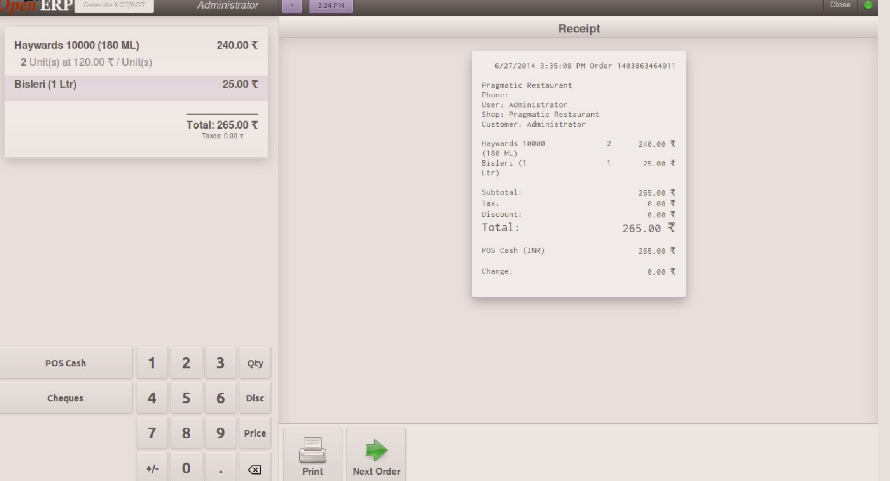Viewport: 890px width, 481px height.
Task: Choose POS Cash payment method
Action: (66, 363)
